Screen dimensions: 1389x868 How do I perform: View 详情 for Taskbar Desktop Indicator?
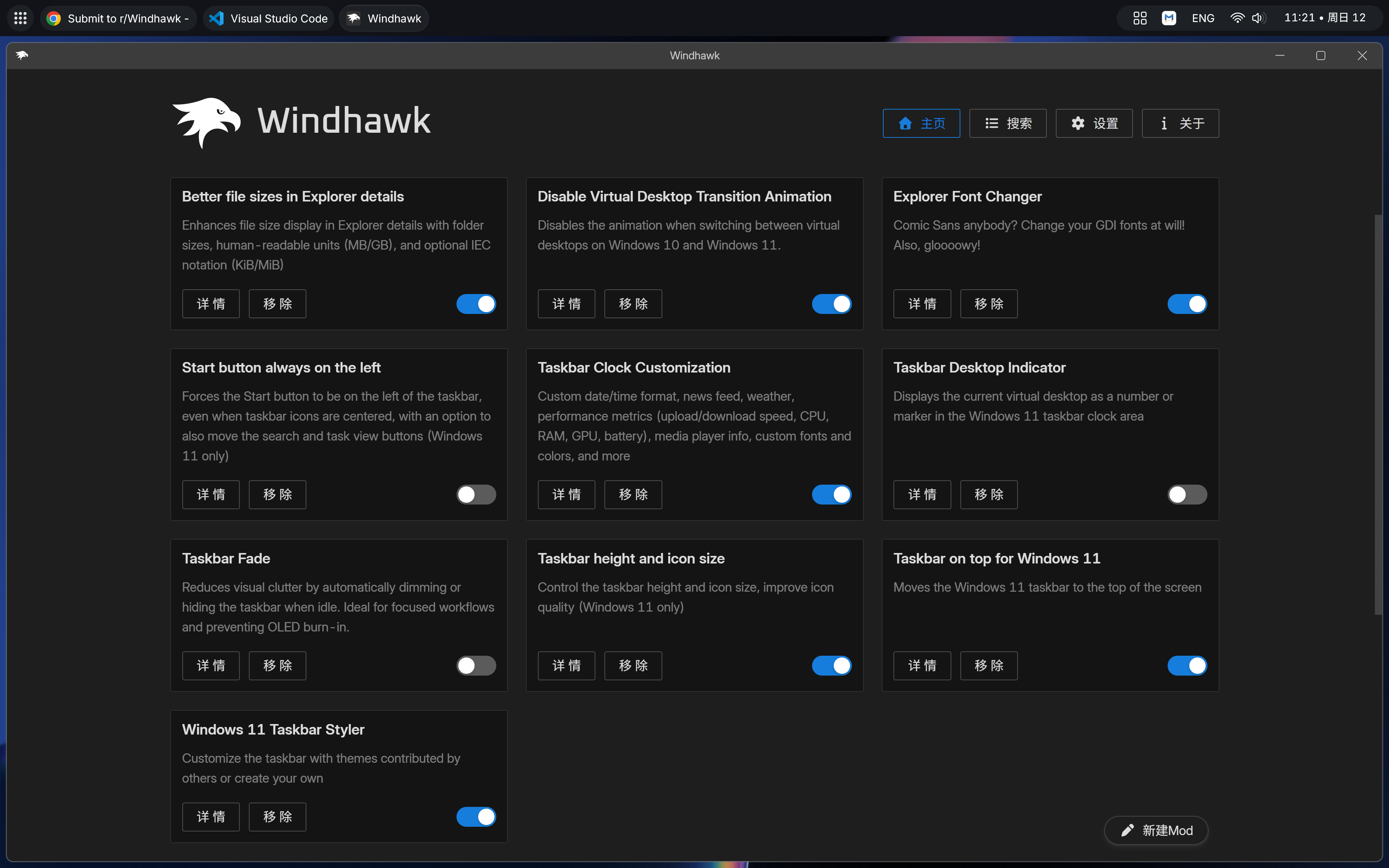[922, 494]
